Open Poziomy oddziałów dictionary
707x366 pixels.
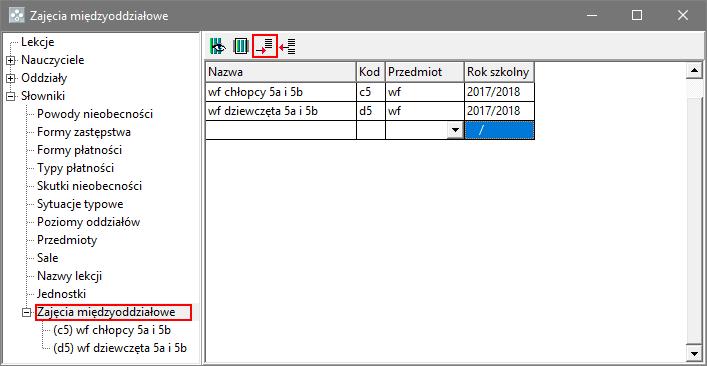[x=89, y=222]
